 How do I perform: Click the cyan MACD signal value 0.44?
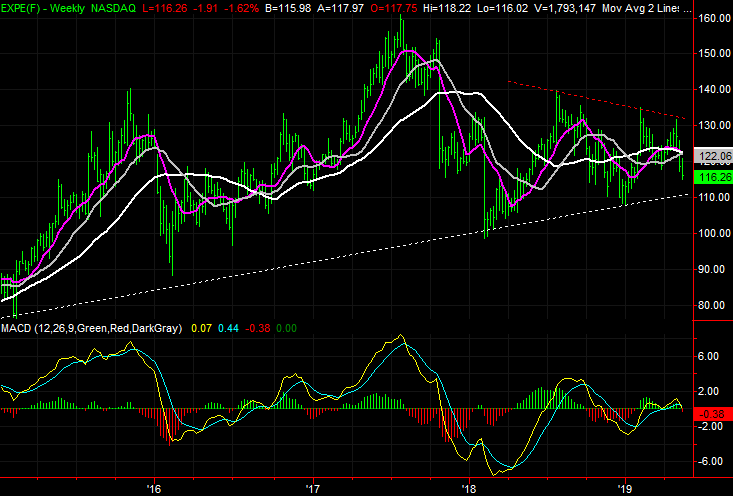228,328
